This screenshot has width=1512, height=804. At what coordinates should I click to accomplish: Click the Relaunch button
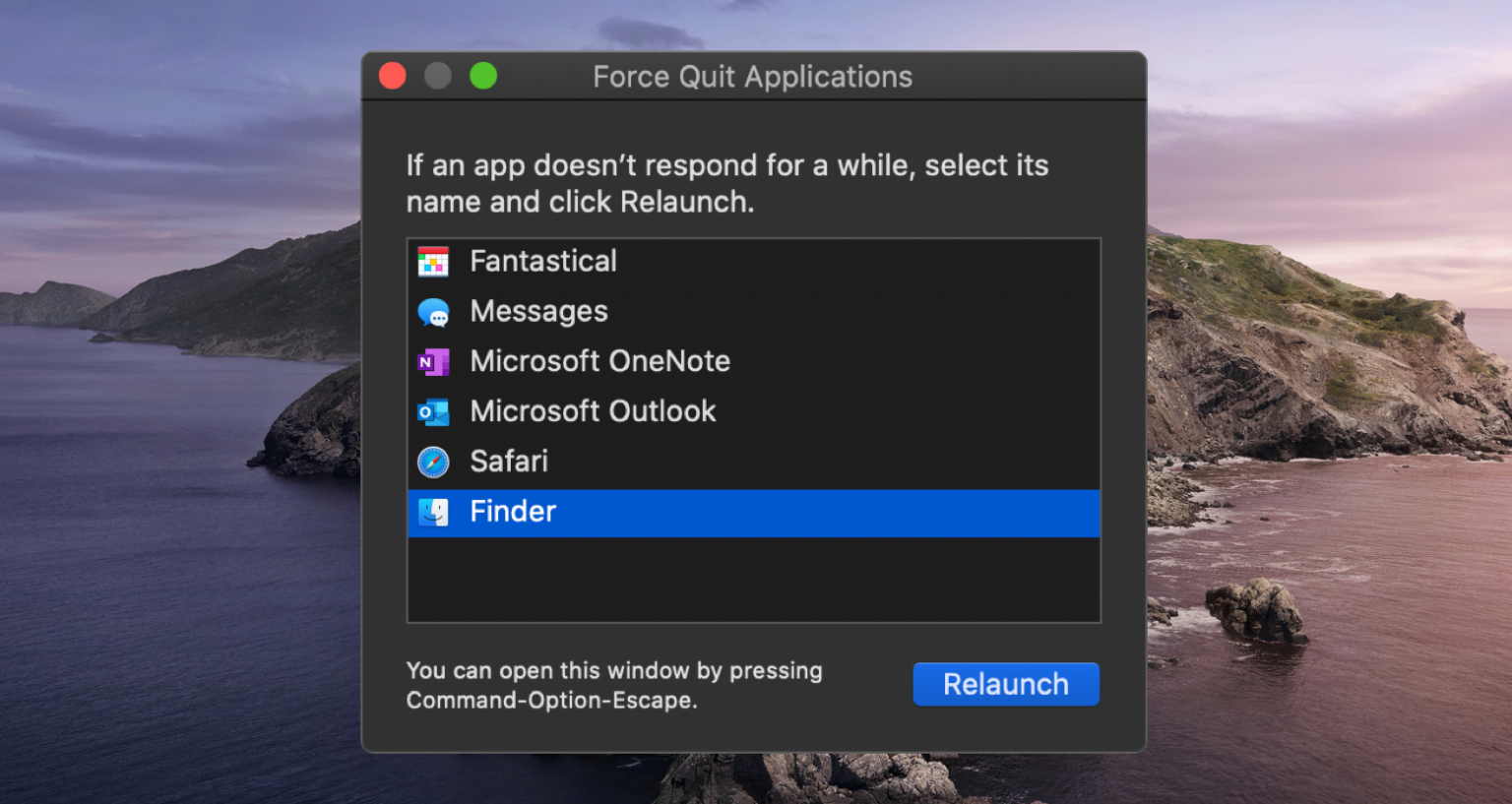tap(1005, 684)
